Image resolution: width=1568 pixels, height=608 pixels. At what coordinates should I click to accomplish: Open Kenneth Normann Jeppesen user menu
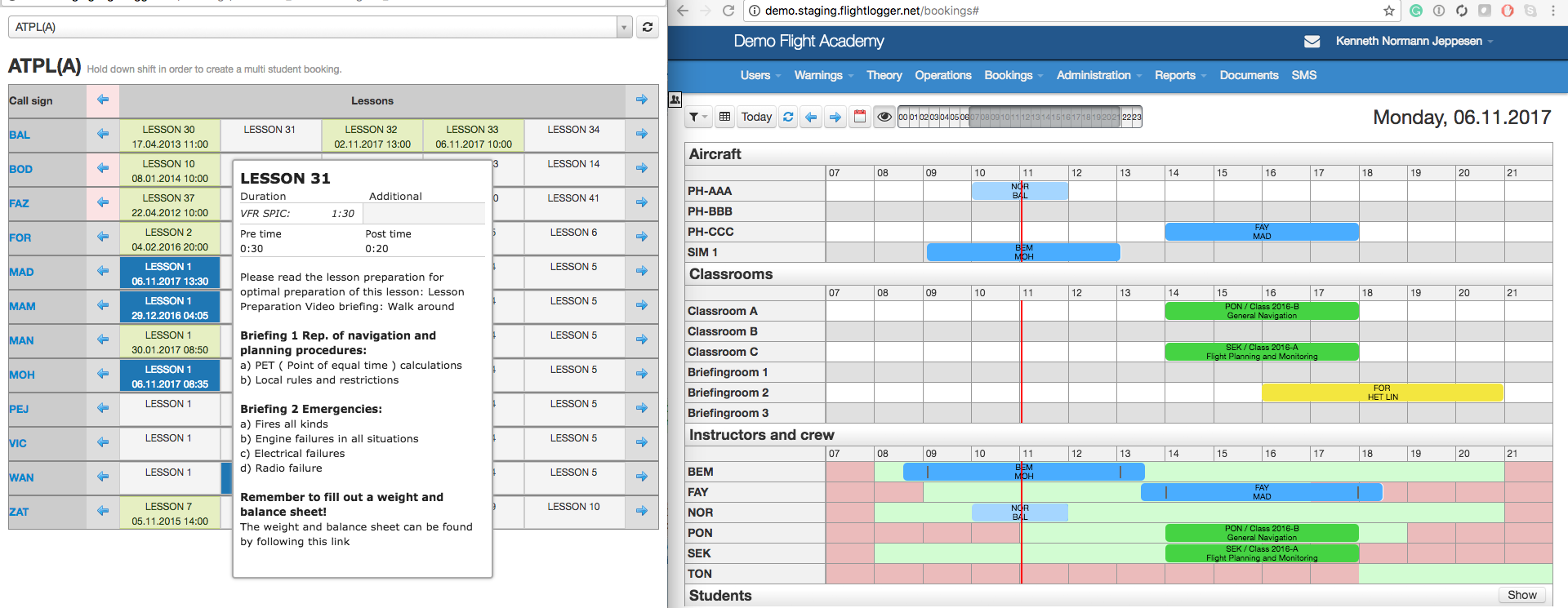(x=1414, y=41)
